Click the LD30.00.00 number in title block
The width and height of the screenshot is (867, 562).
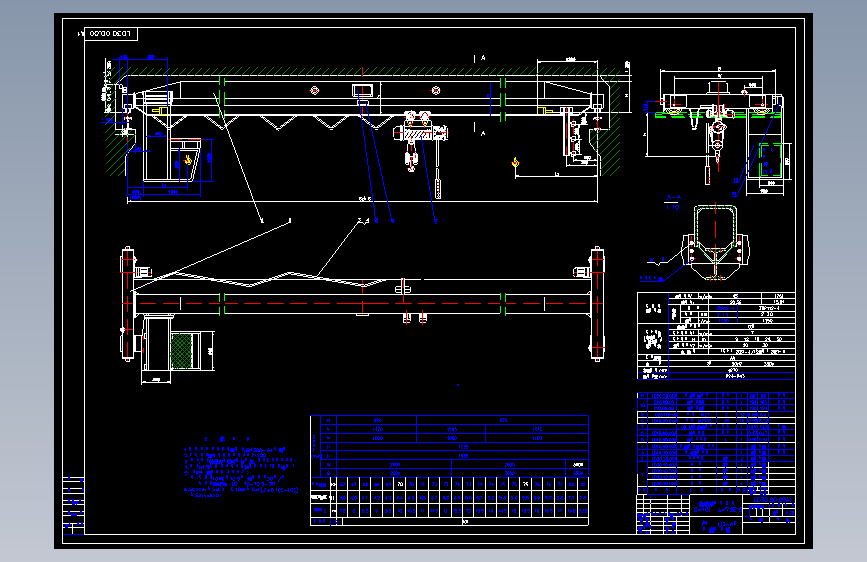click(x=772, y=499)
